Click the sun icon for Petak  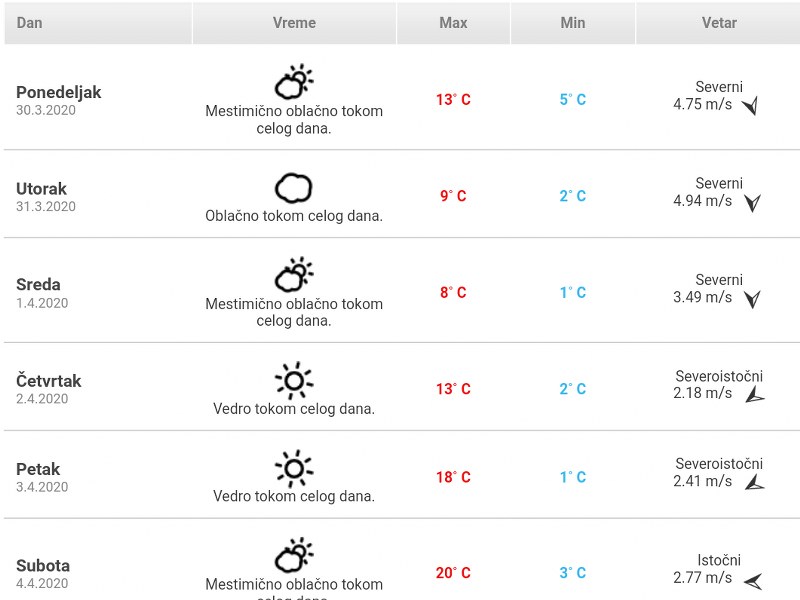coord(294,468)
